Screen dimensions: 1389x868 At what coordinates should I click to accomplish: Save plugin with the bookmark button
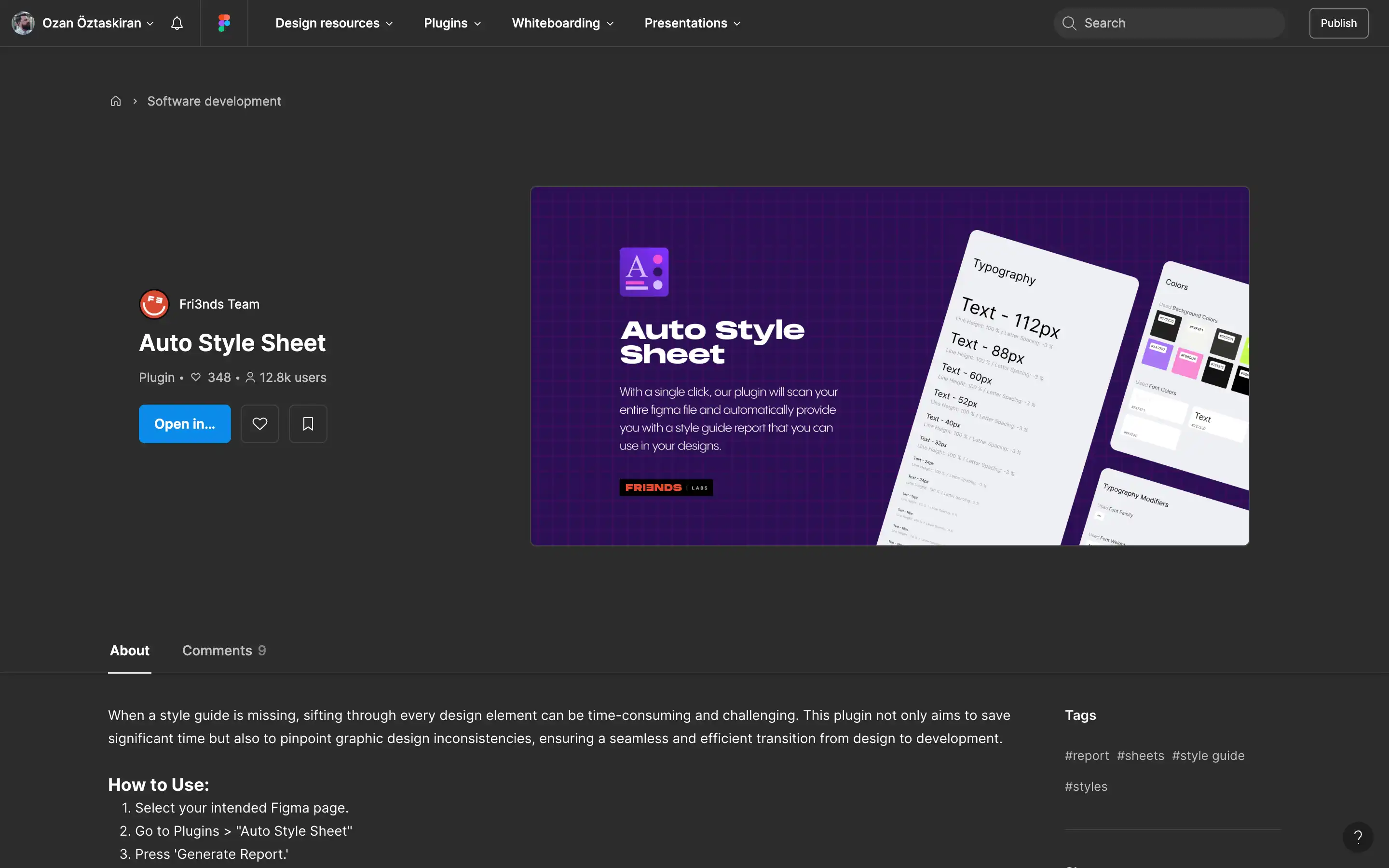pyautogui.click(x=308, y=424)
